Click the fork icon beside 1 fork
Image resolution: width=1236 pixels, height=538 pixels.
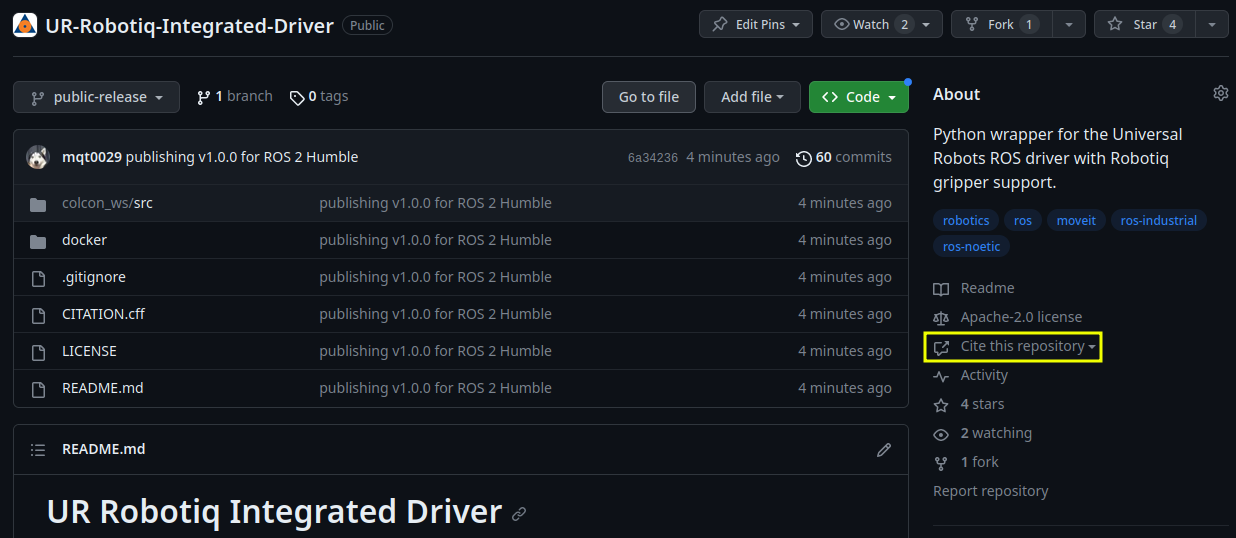click(941, 463)
